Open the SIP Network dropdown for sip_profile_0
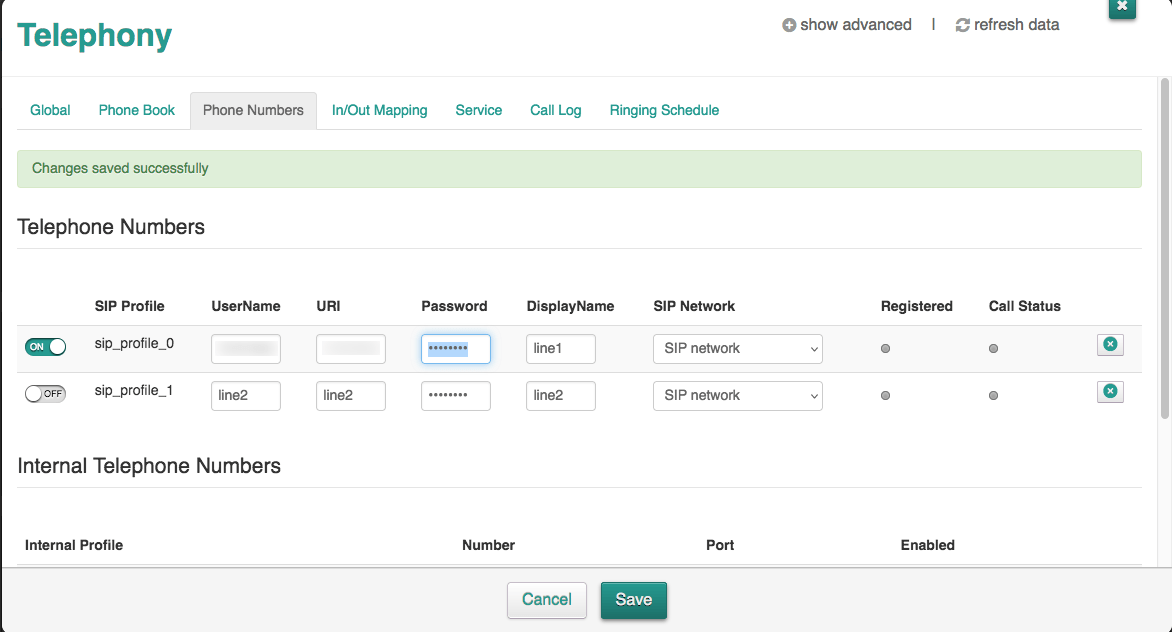The width and height of the screenshot is (1172, 632). pyautogui.click(x=738, y=349)
